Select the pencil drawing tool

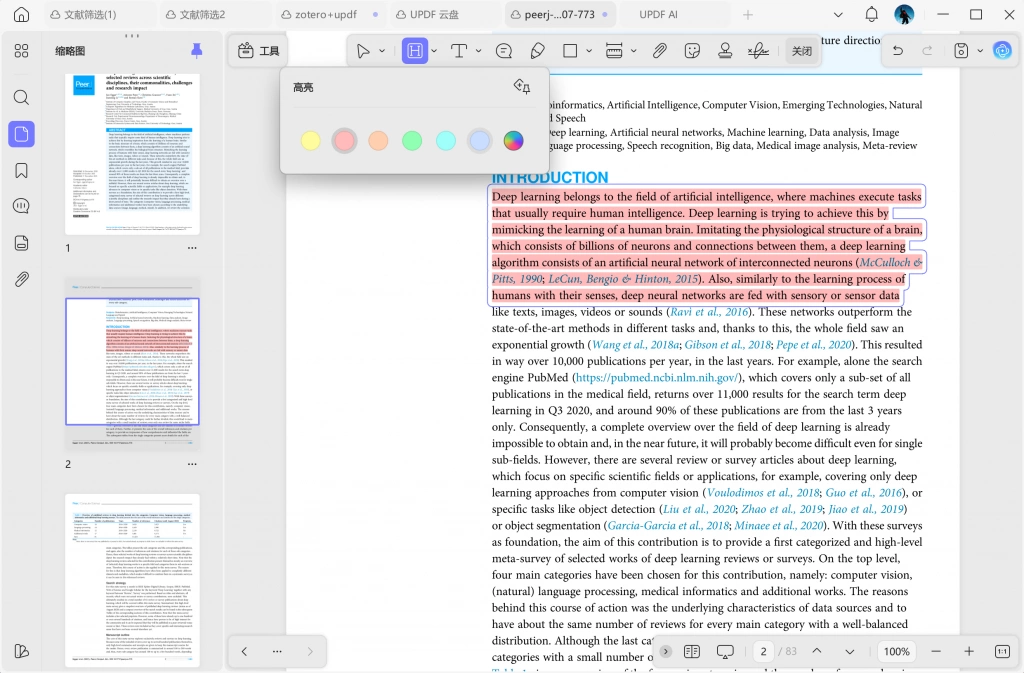[537, 51]
